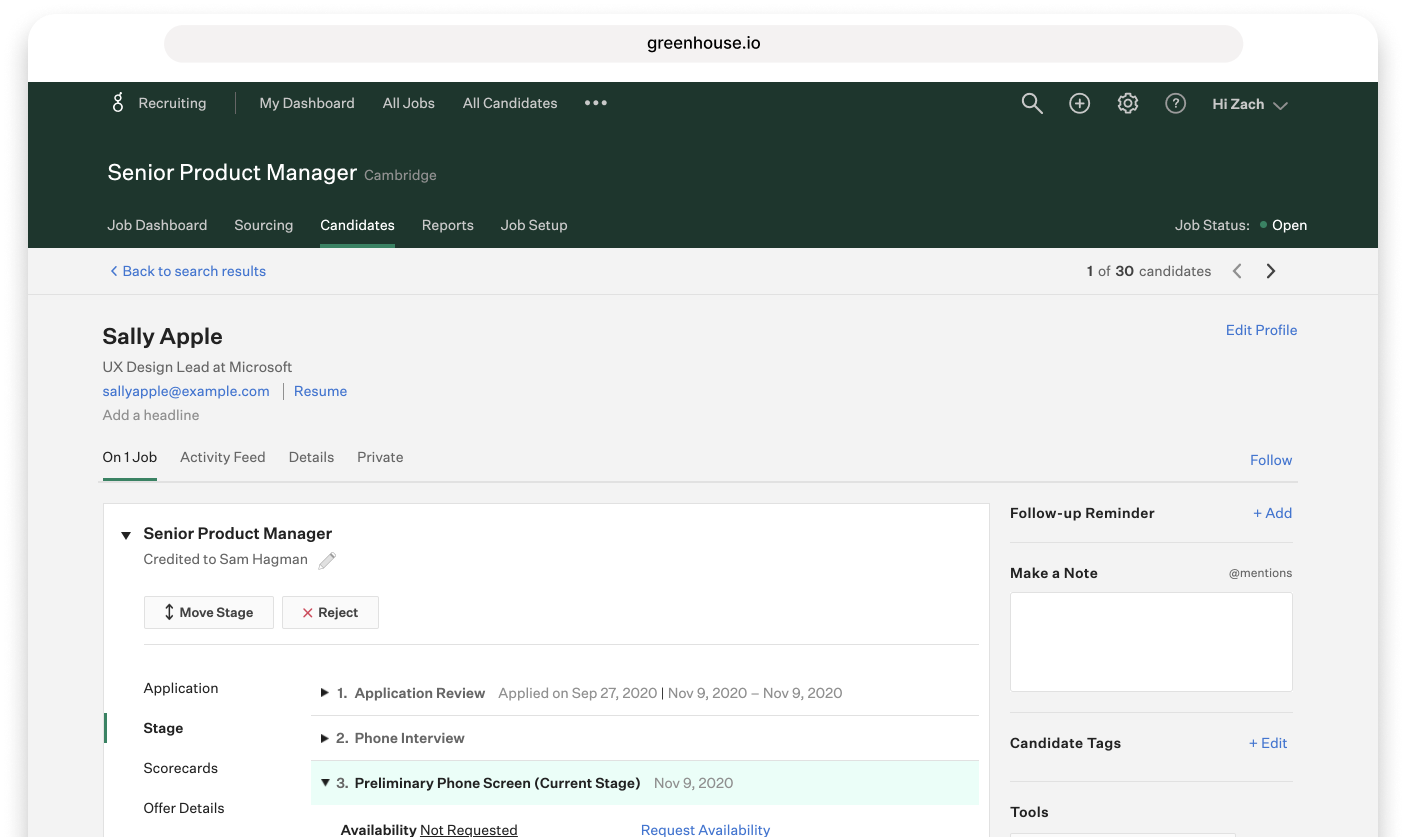This screenshot has width=1406, height=837.
Task: Go to previous candidate arrow
Action: 1237,271
